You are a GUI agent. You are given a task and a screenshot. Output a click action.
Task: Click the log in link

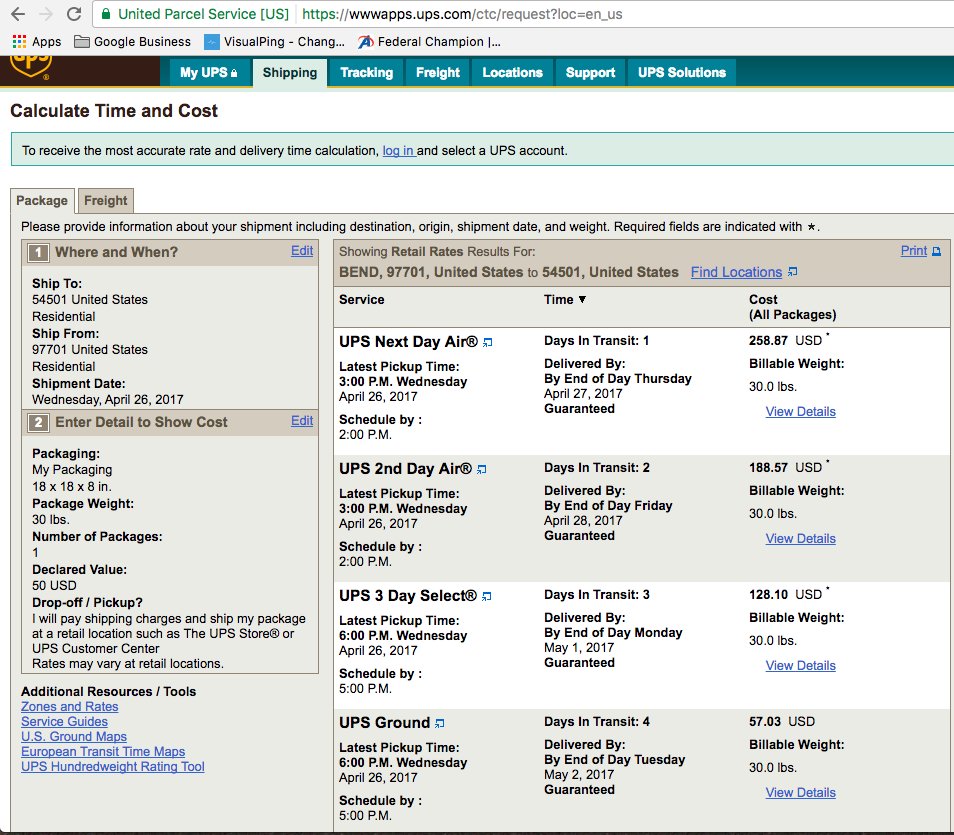398,150
